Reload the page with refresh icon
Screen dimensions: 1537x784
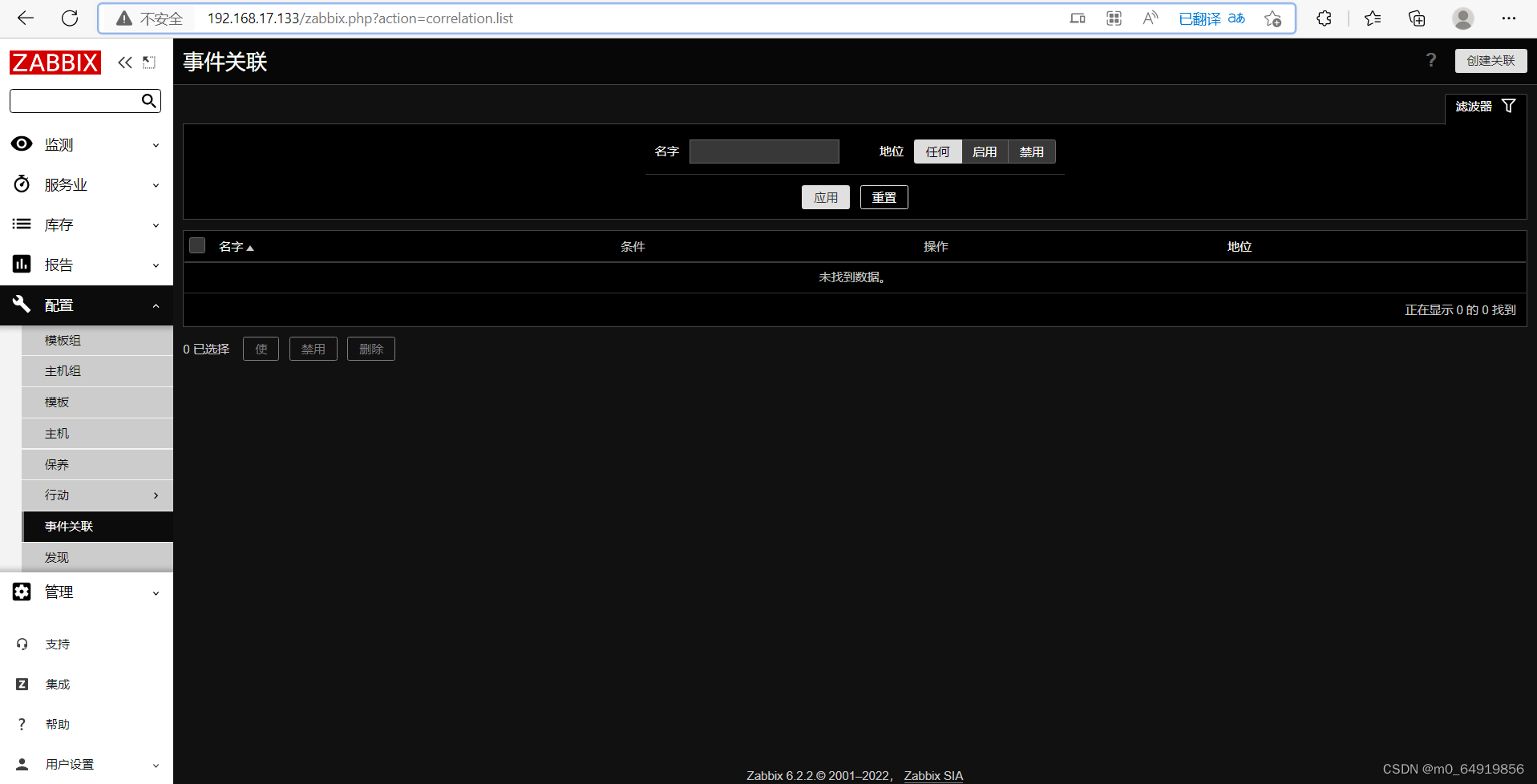pos(70,18)
